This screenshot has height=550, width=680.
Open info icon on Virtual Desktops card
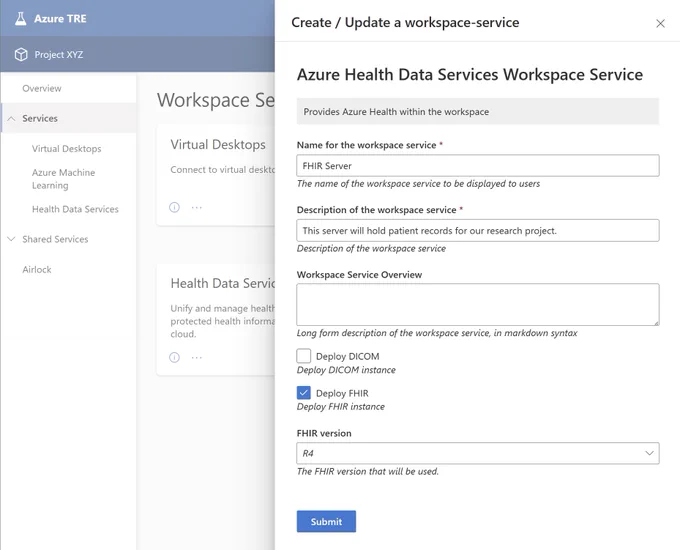click(x=174, y=207)
